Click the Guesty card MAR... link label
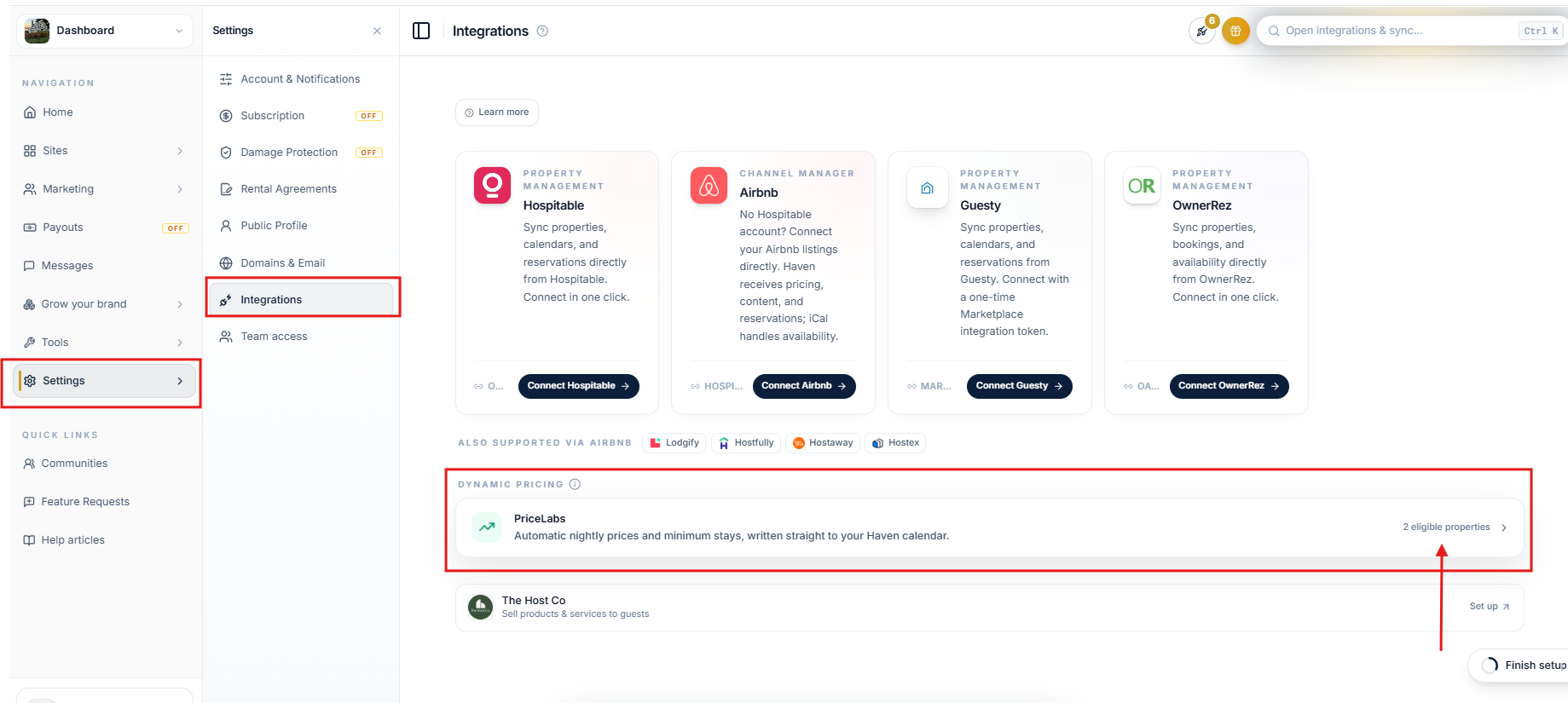Image resolution: width=1568 pixels, height=703 pixels. (929, 386)
